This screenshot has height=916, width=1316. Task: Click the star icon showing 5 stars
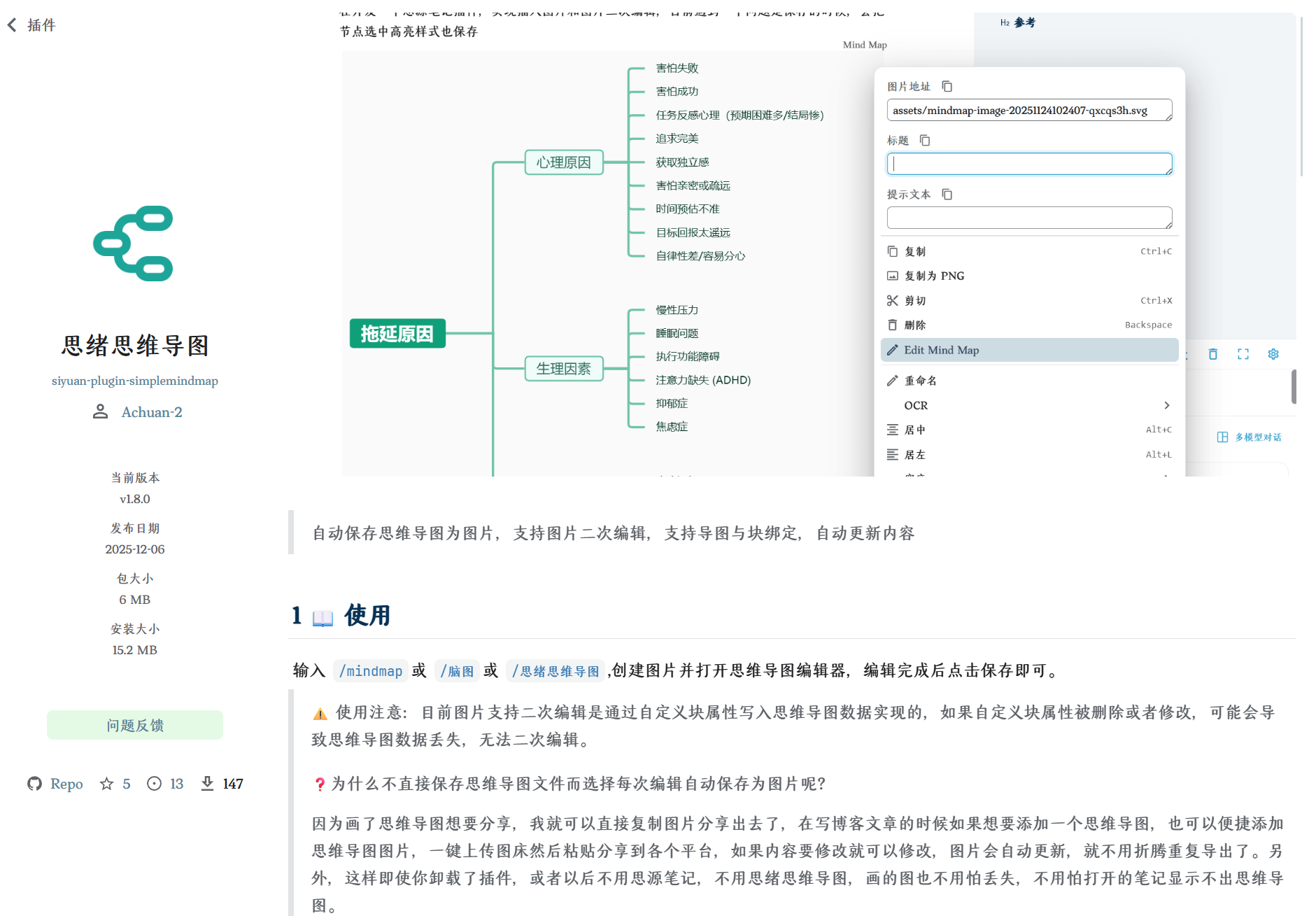point(106,784)
